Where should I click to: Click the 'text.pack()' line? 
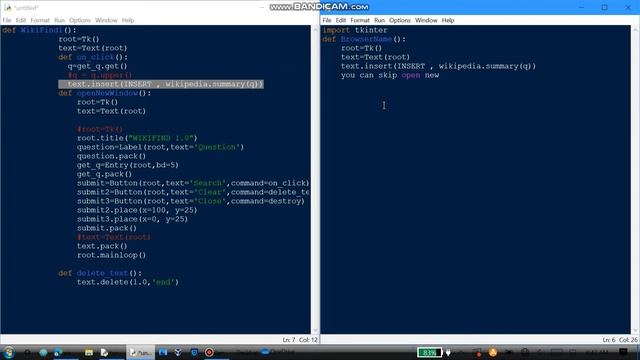click(102, 246)
